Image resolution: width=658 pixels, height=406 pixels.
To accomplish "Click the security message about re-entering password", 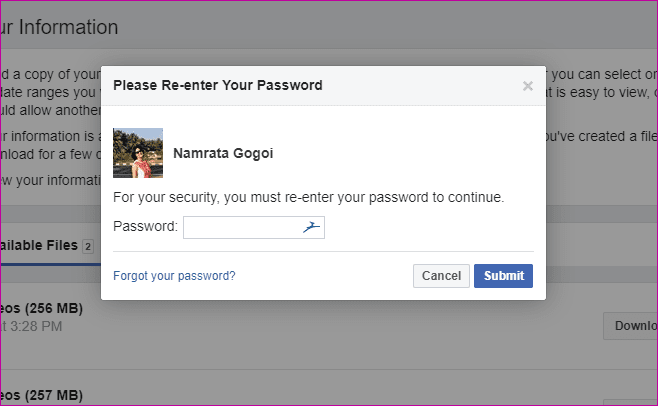I will 308,197.
